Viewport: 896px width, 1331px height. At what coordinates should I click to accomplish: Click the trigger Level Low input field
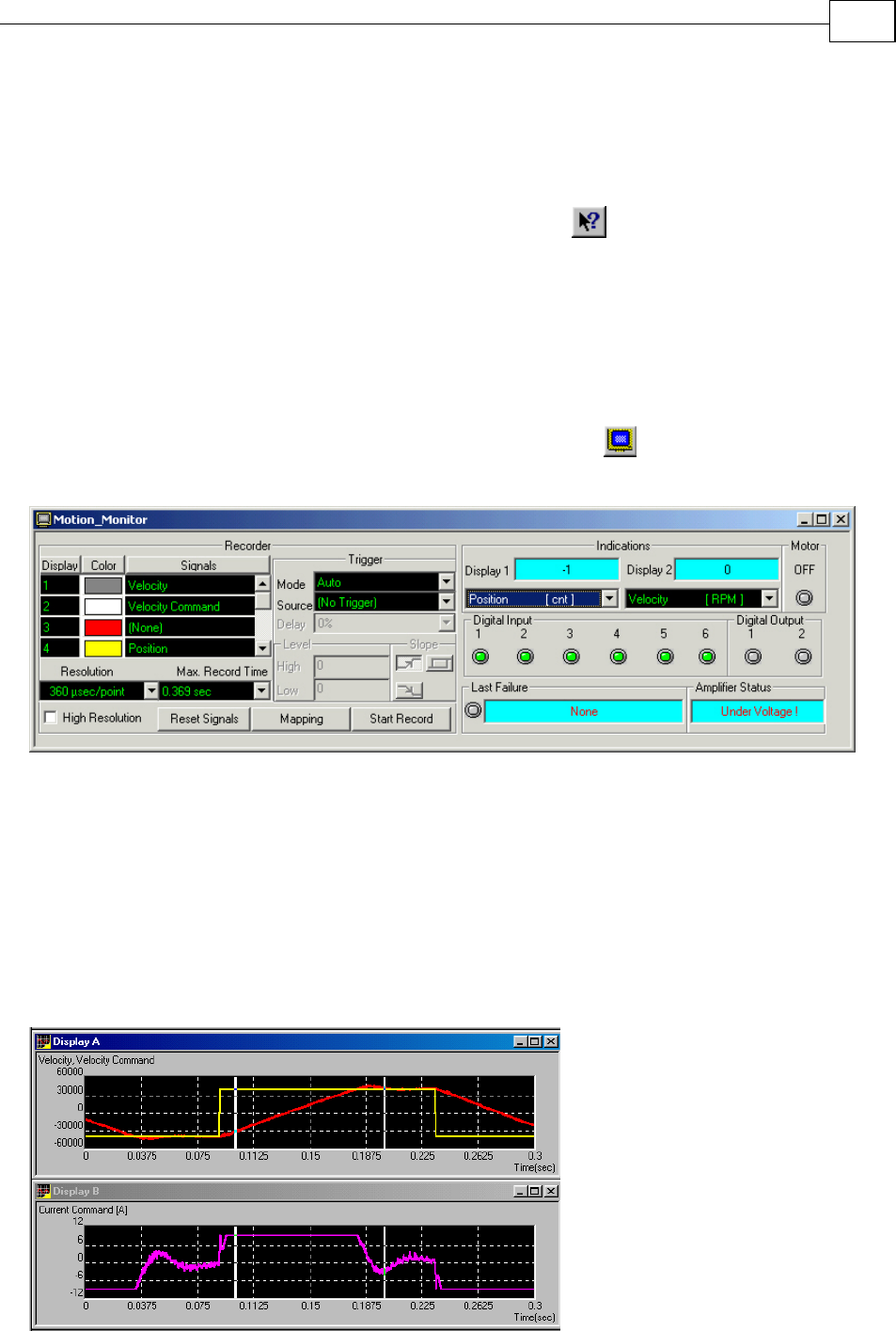[352, 689]
